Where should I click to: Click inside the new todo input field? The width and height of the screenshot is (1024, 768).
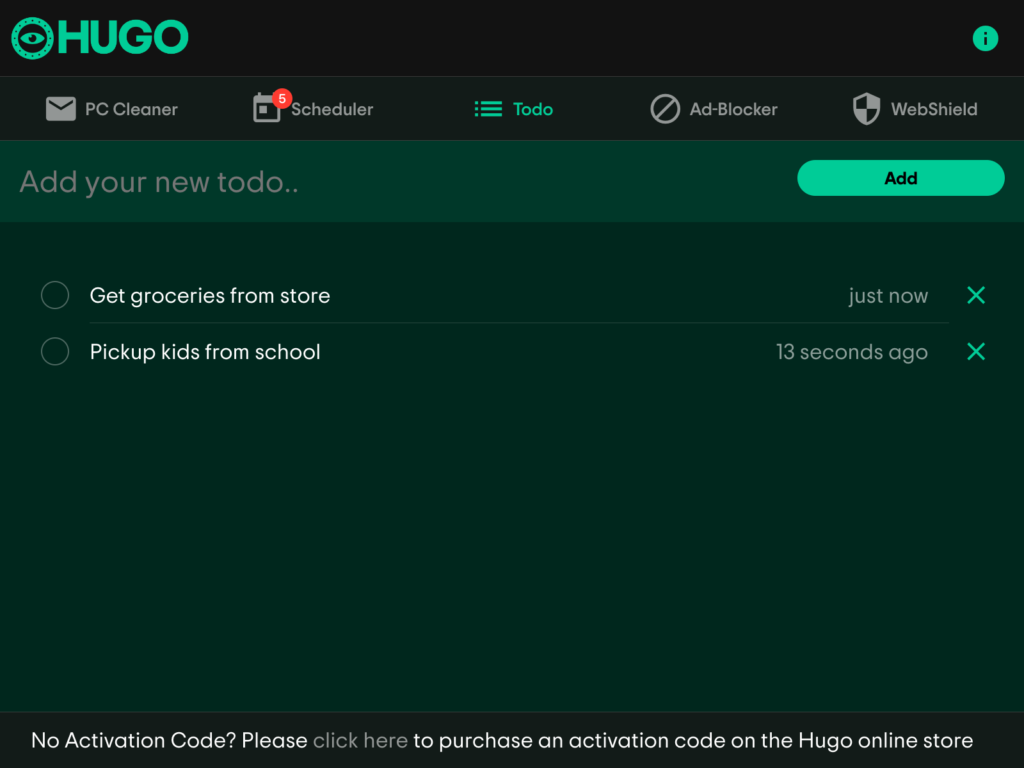pos(300,181)
